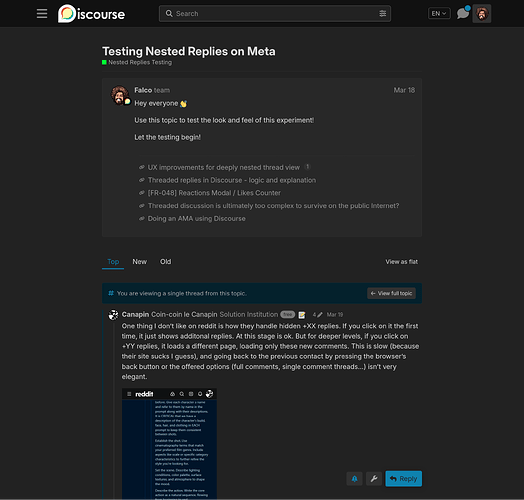Open the Mar 19 post date link
Screen dimensions: 524x500
coord(335,315)
